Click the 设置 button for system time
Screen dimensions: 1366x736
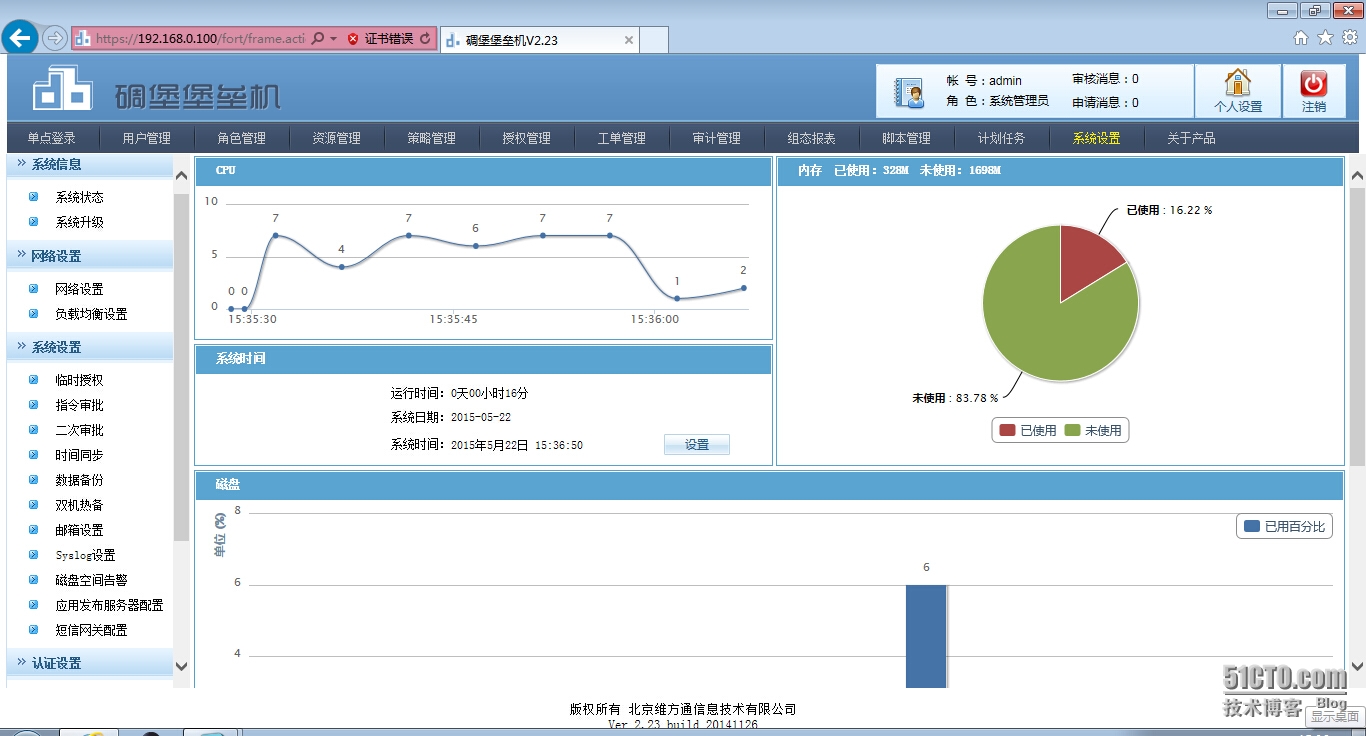697,445
